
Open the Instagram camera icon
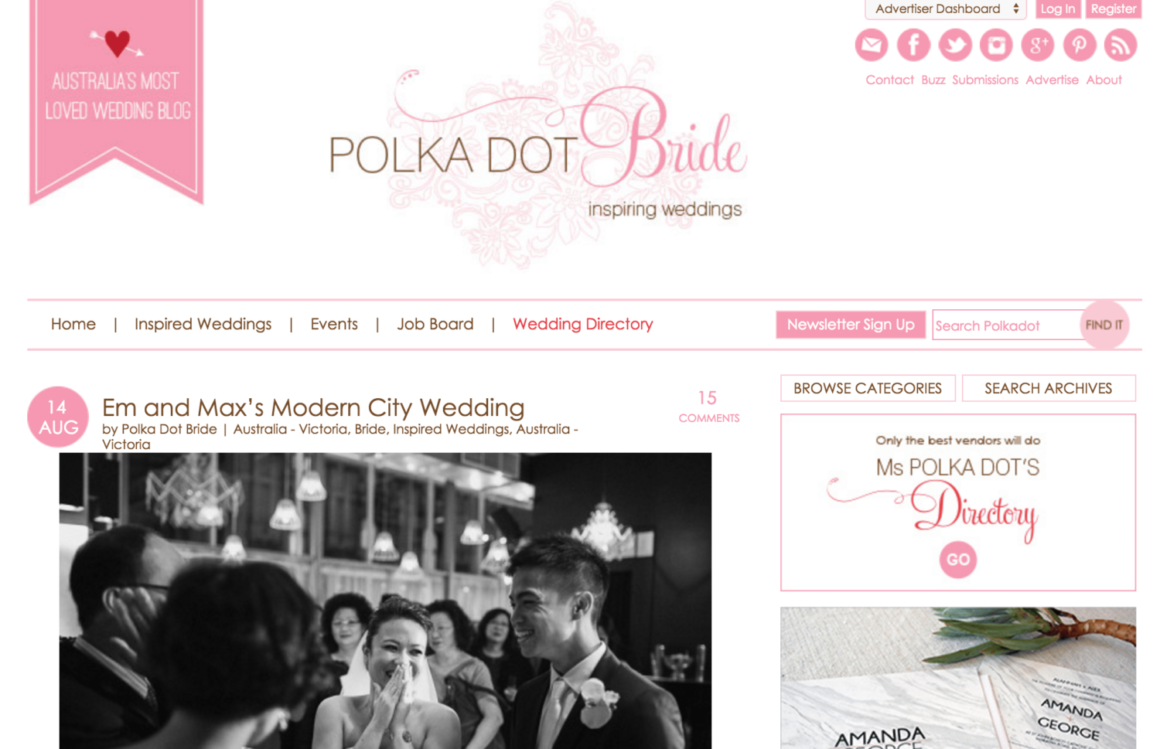coord(997,45)
